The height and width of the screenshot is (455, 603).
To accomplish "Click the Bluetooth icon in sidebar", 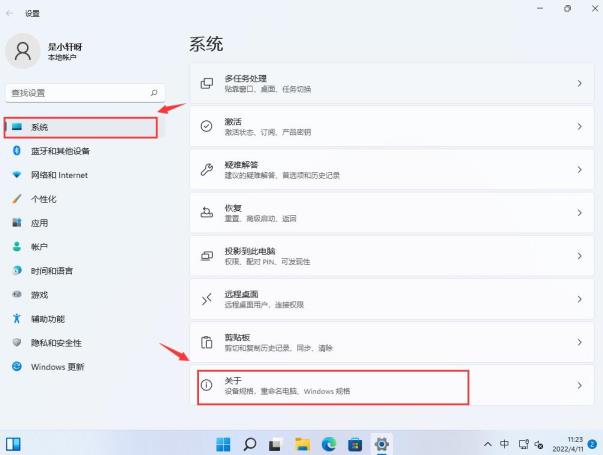I will (17, 150).
